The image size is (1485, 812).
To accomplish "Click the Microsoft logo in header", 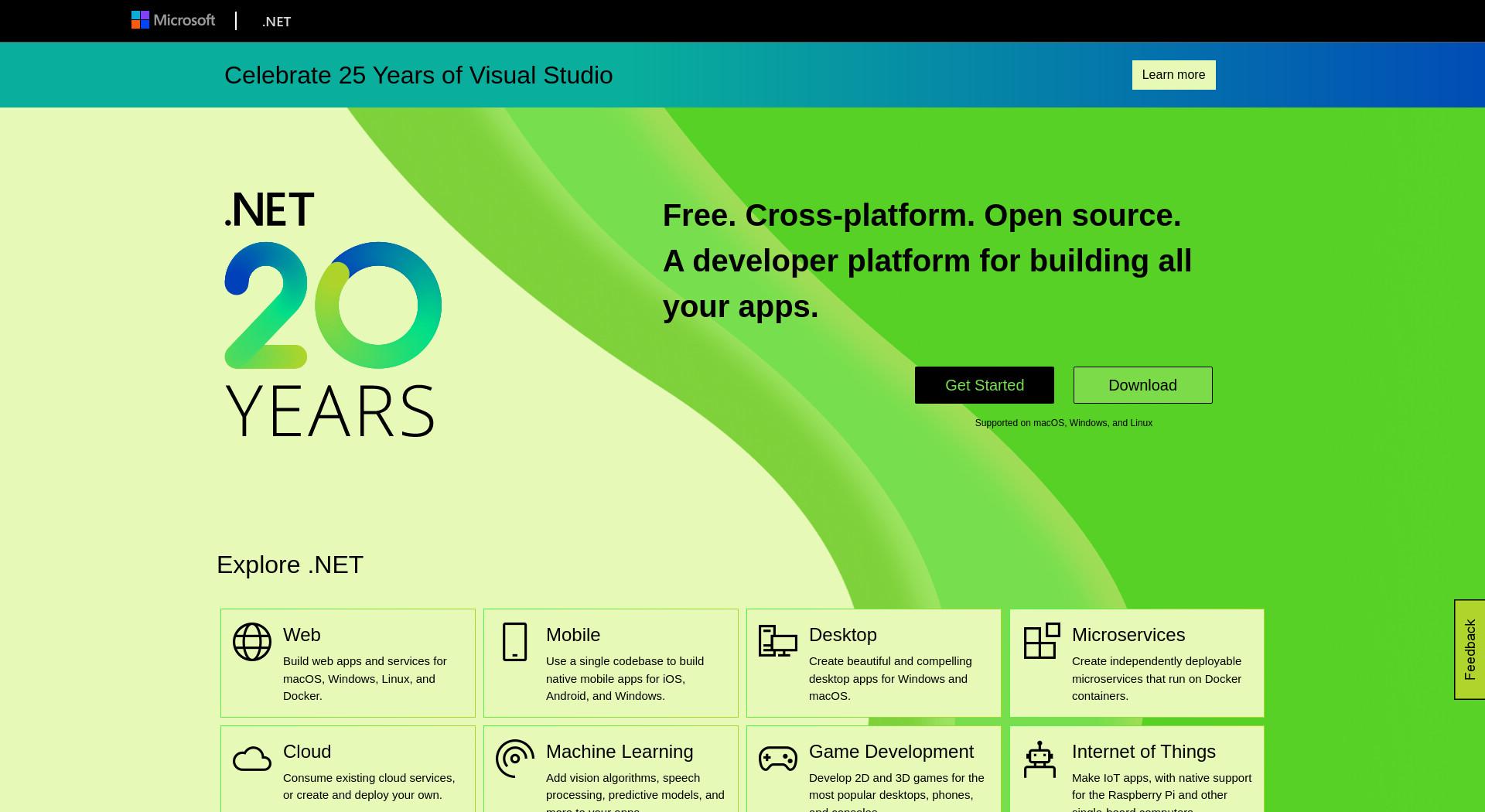I will [173, 20].
